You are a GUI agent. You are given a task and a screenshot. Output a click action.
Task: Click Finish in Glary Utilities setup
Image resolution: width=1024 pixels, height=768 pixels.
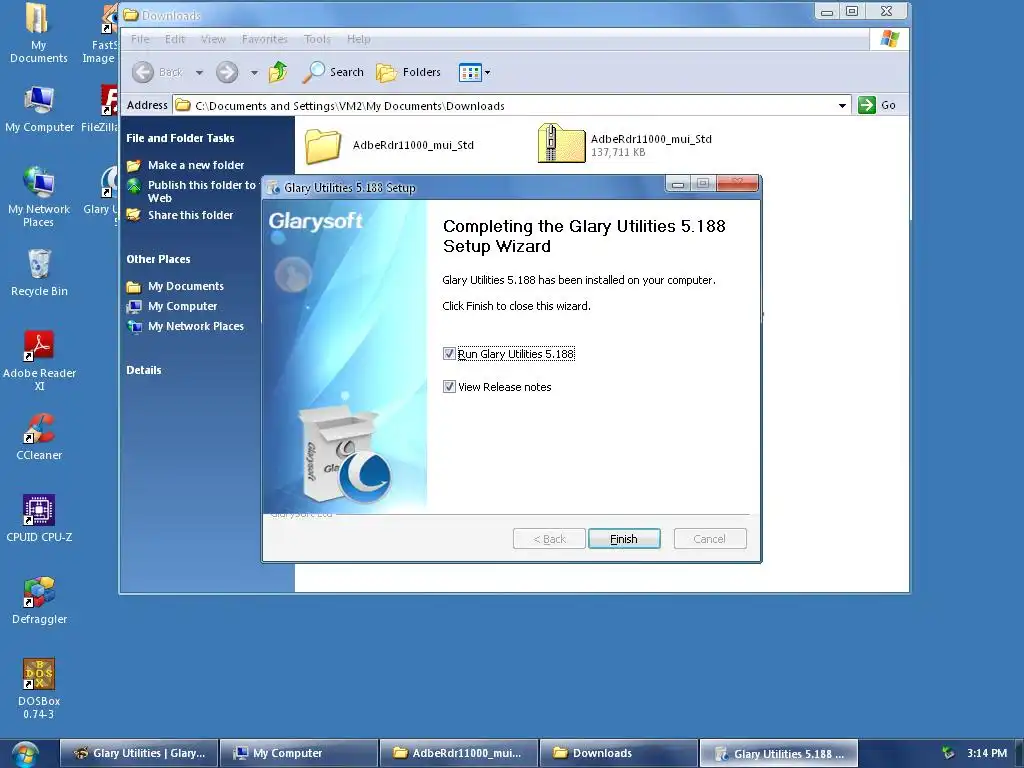(x=624, y=539)
